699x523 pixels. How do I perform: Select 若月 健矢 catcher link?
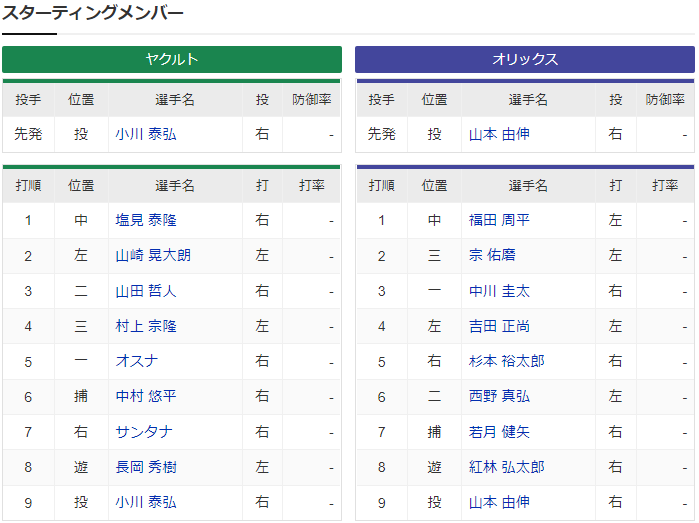point(499,432)
